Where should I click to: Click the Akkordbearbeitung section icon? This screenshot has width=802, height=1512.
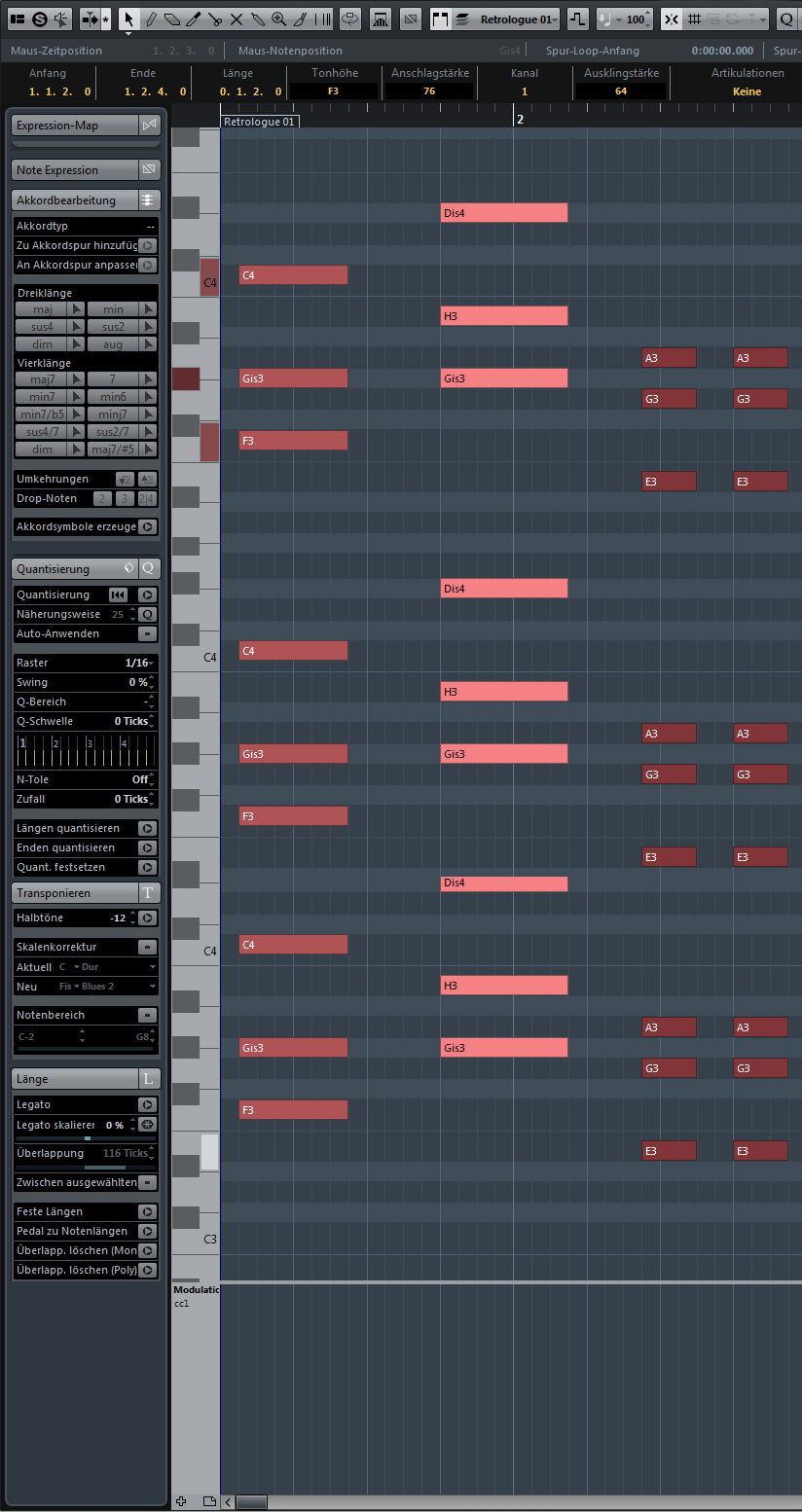pos(148,200)
